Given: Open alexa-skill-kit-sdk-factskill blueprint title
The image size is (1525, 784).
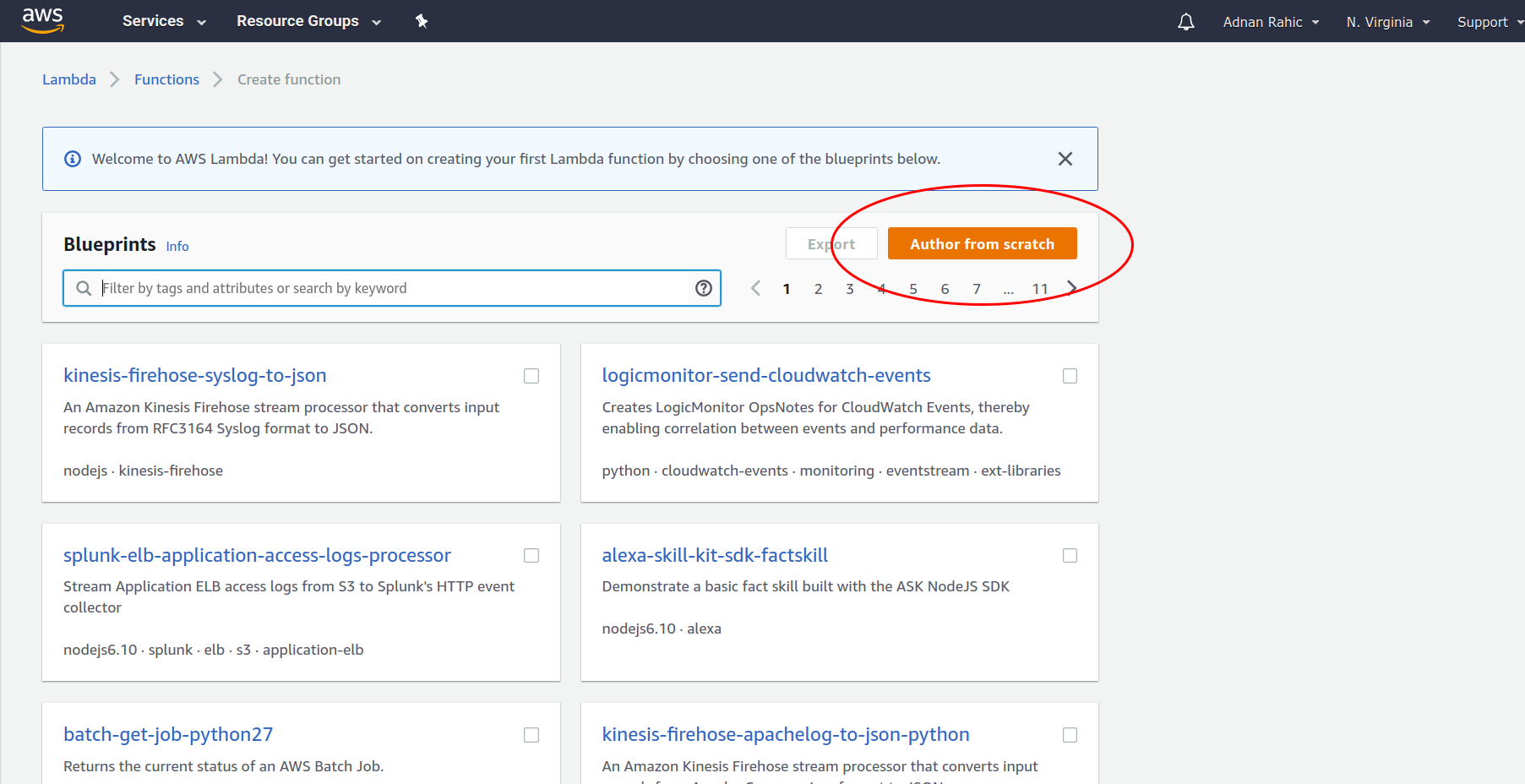Looking at the screenshot, I should coord(715,555).
